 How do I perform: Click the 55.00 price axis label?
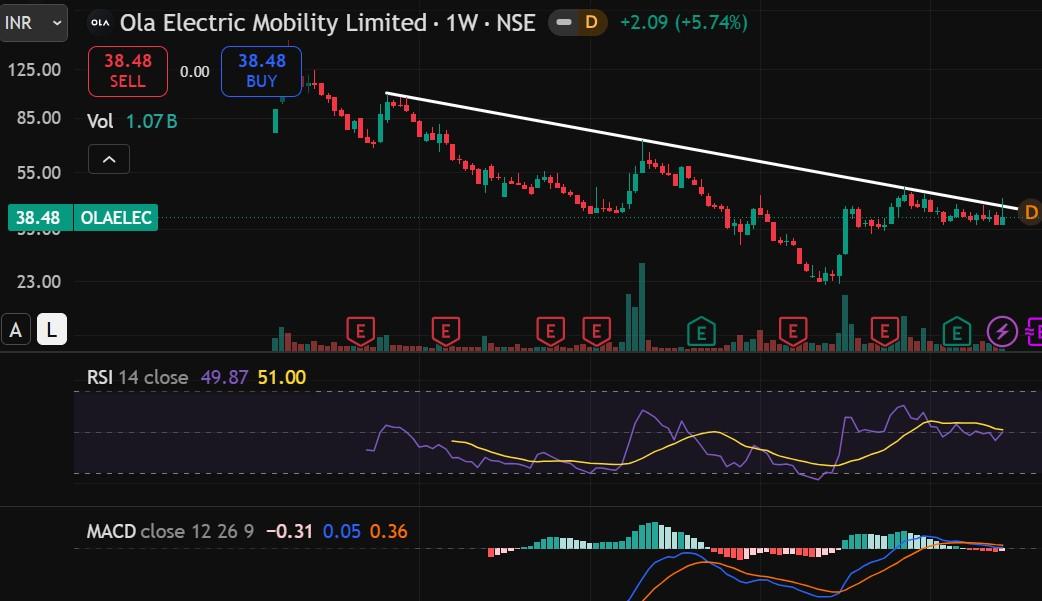(x=39, y=173)
